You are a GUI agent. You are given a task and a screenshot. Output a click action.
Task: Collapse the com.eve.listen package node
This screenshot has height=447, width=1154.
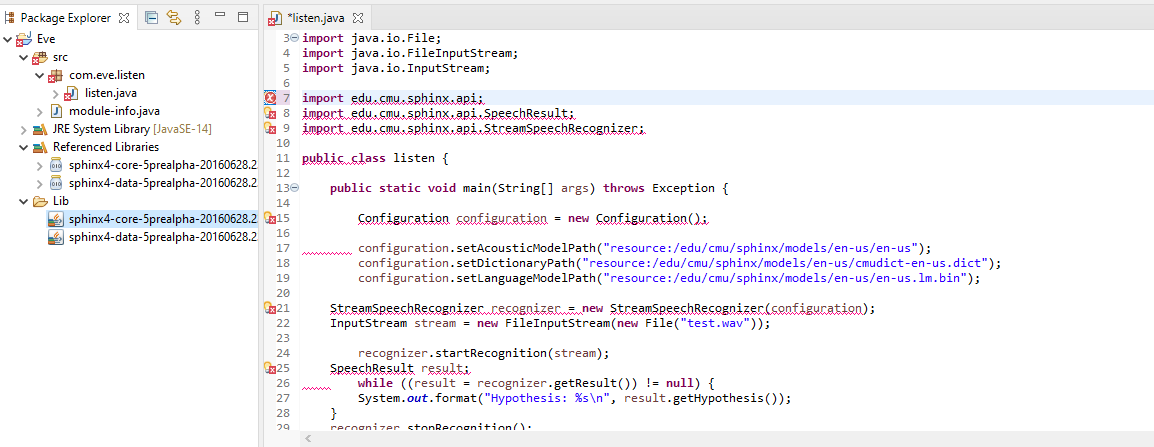point(40,75)
